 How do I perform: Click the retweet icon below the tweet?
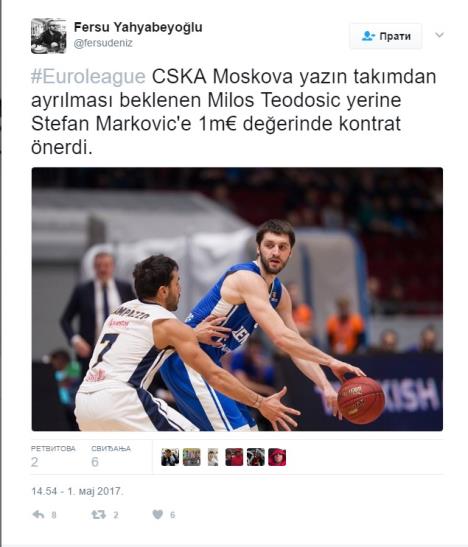(98, 515)
